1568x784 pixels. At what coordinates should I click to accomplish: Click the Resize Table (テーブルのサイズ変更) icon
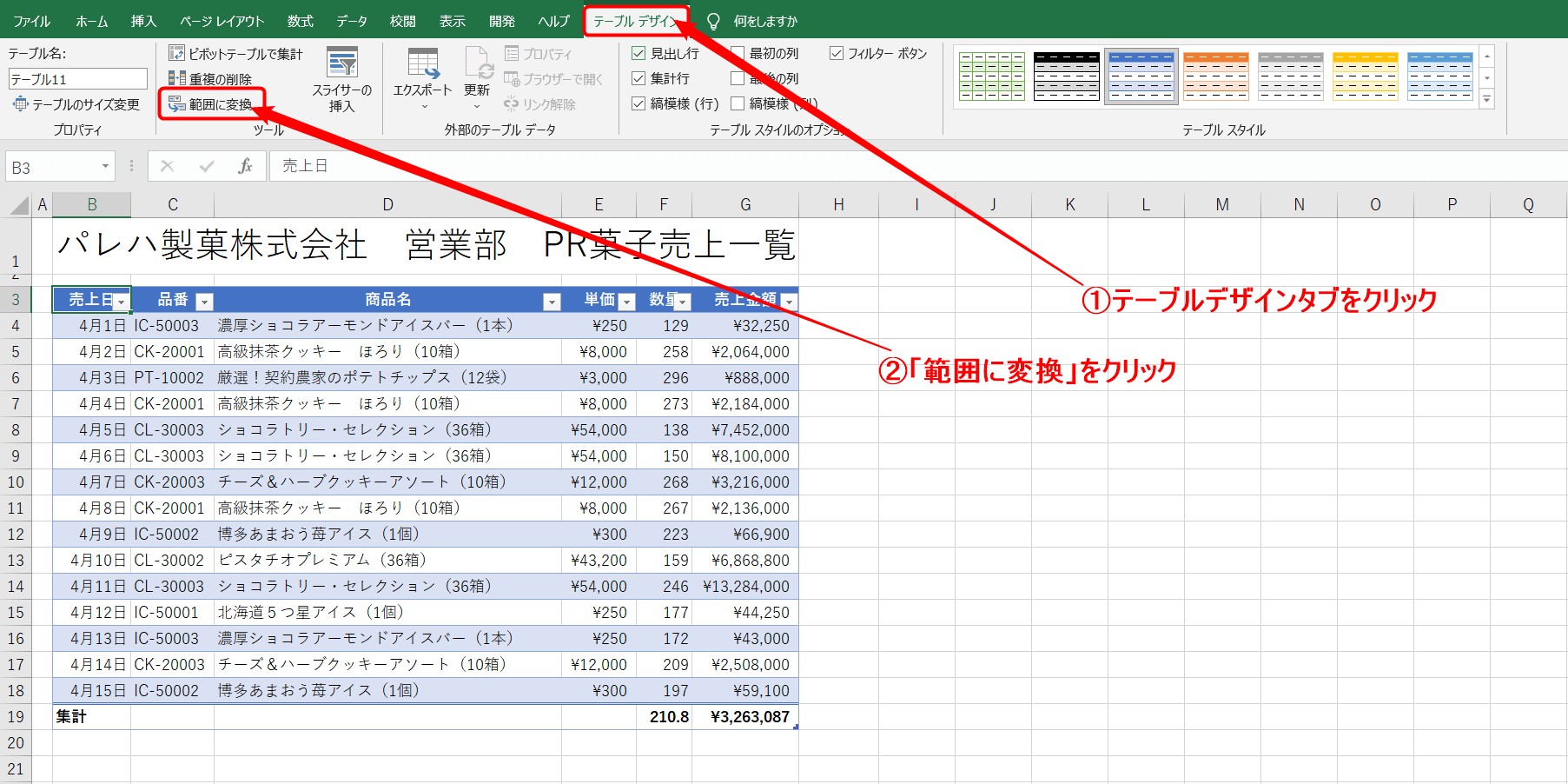tap(21, 104)
